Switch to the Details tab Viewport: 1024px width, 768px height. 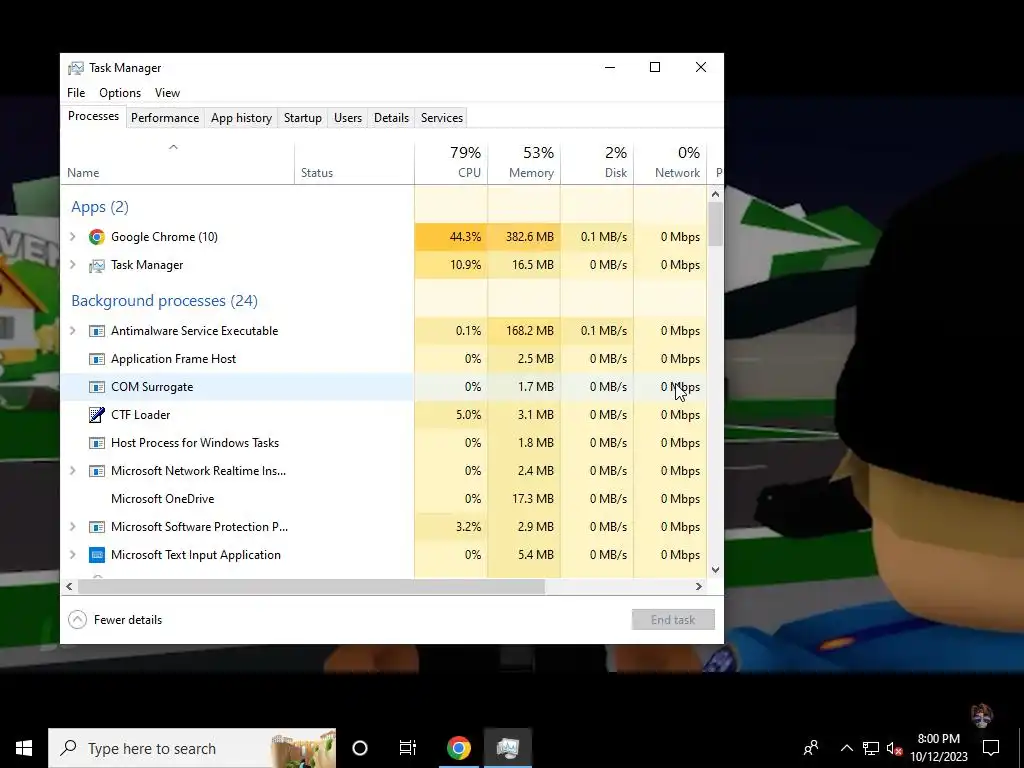tap(391, 118)
